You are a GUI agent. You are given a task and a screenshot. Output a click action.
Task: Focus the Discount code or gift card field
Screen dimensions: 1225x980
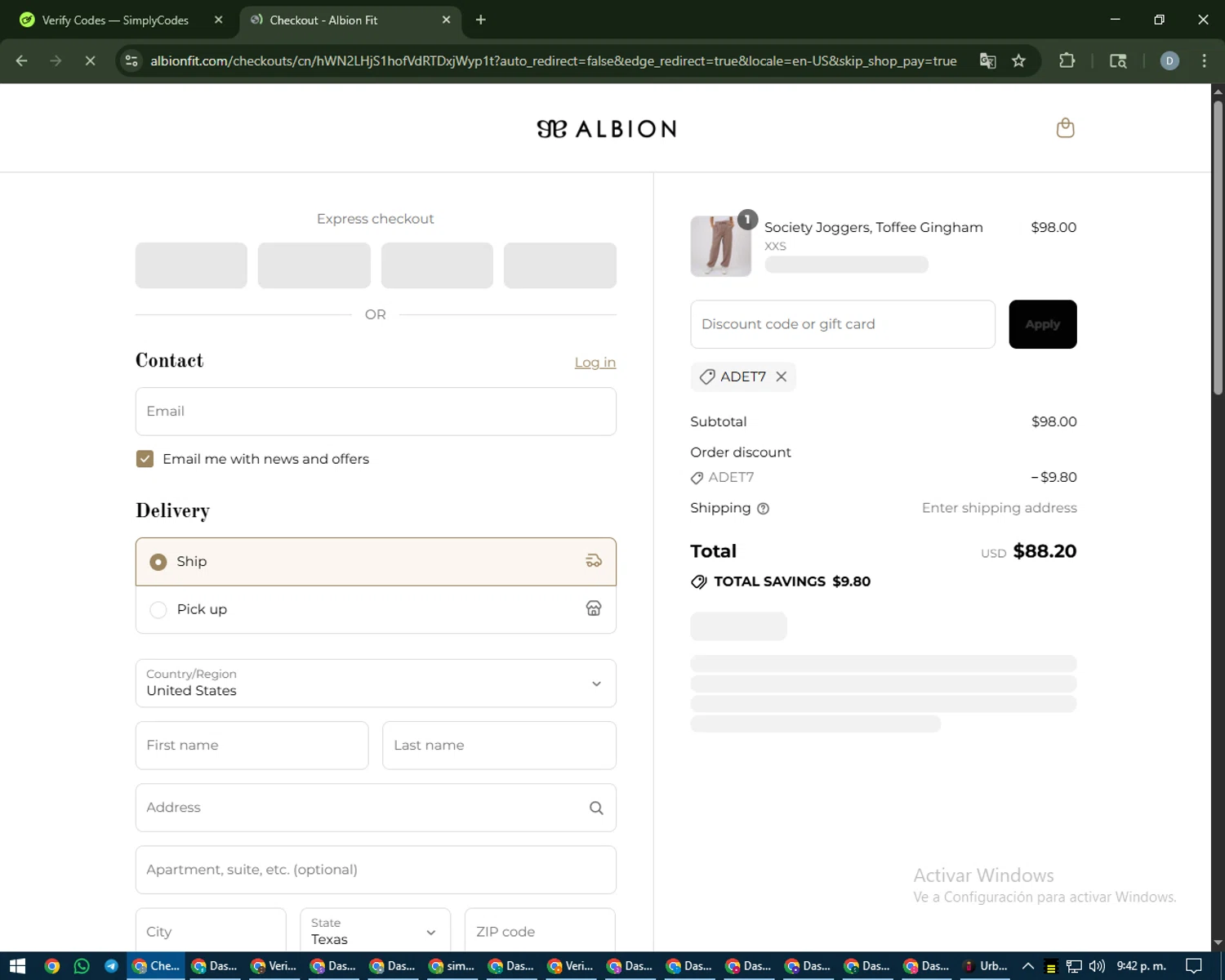coord(843,324)
